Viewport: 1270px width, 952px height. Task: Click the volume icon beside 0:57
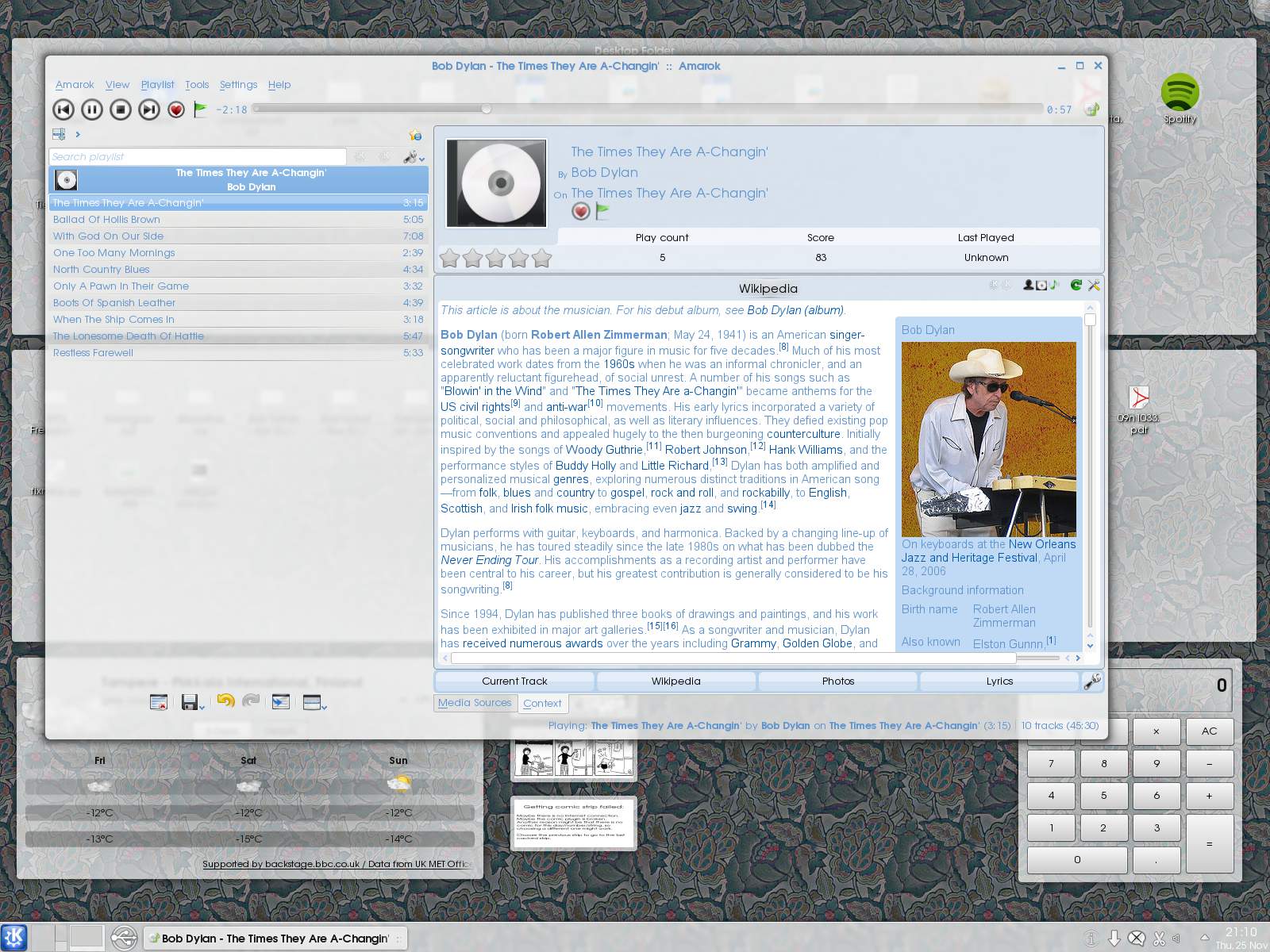1092,109
